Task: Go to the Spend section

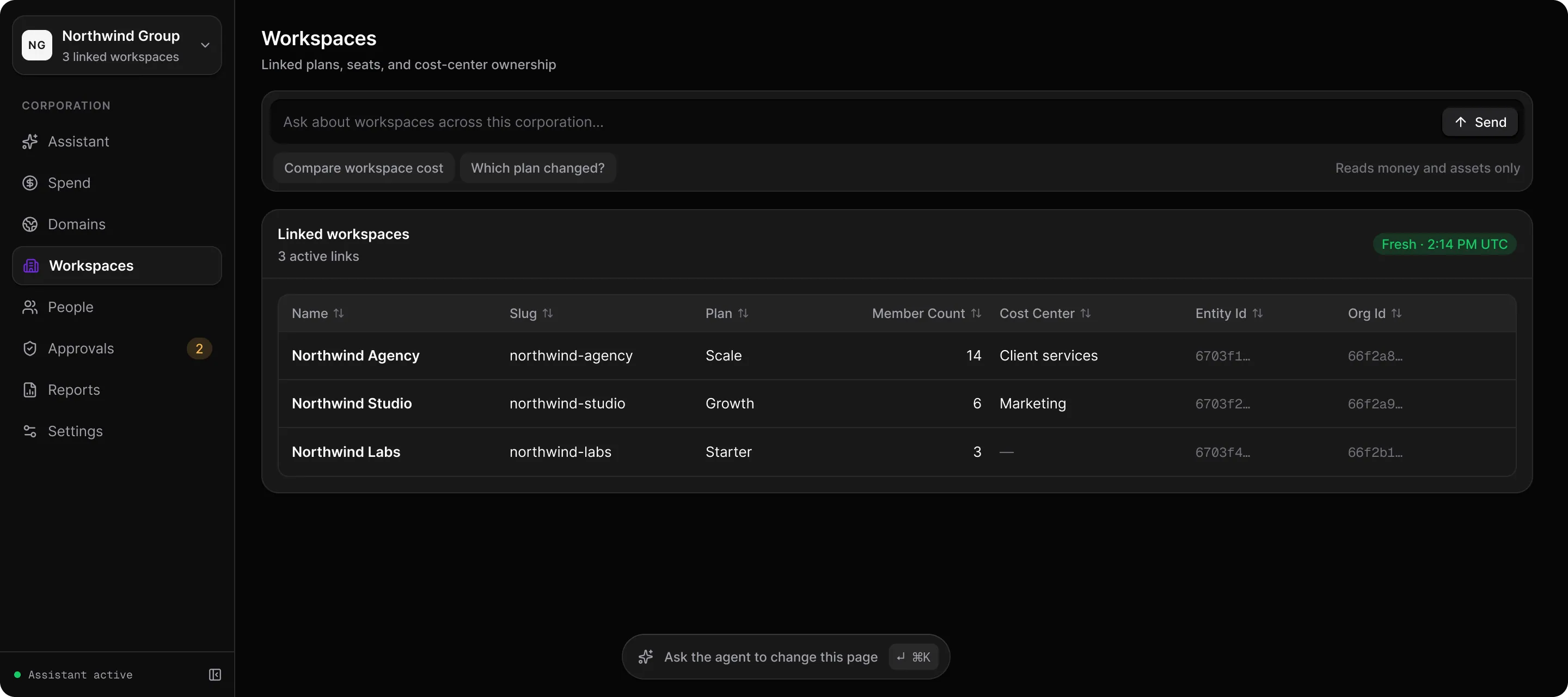Action: tap(117, 182)
